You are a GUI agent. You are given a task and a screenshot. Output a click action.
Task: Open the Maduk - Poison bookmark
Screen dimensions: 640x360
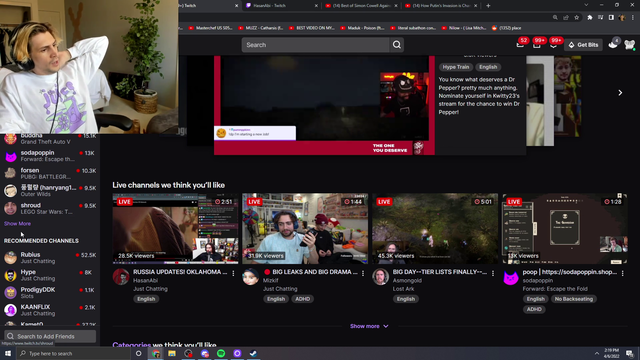(362, 28)
